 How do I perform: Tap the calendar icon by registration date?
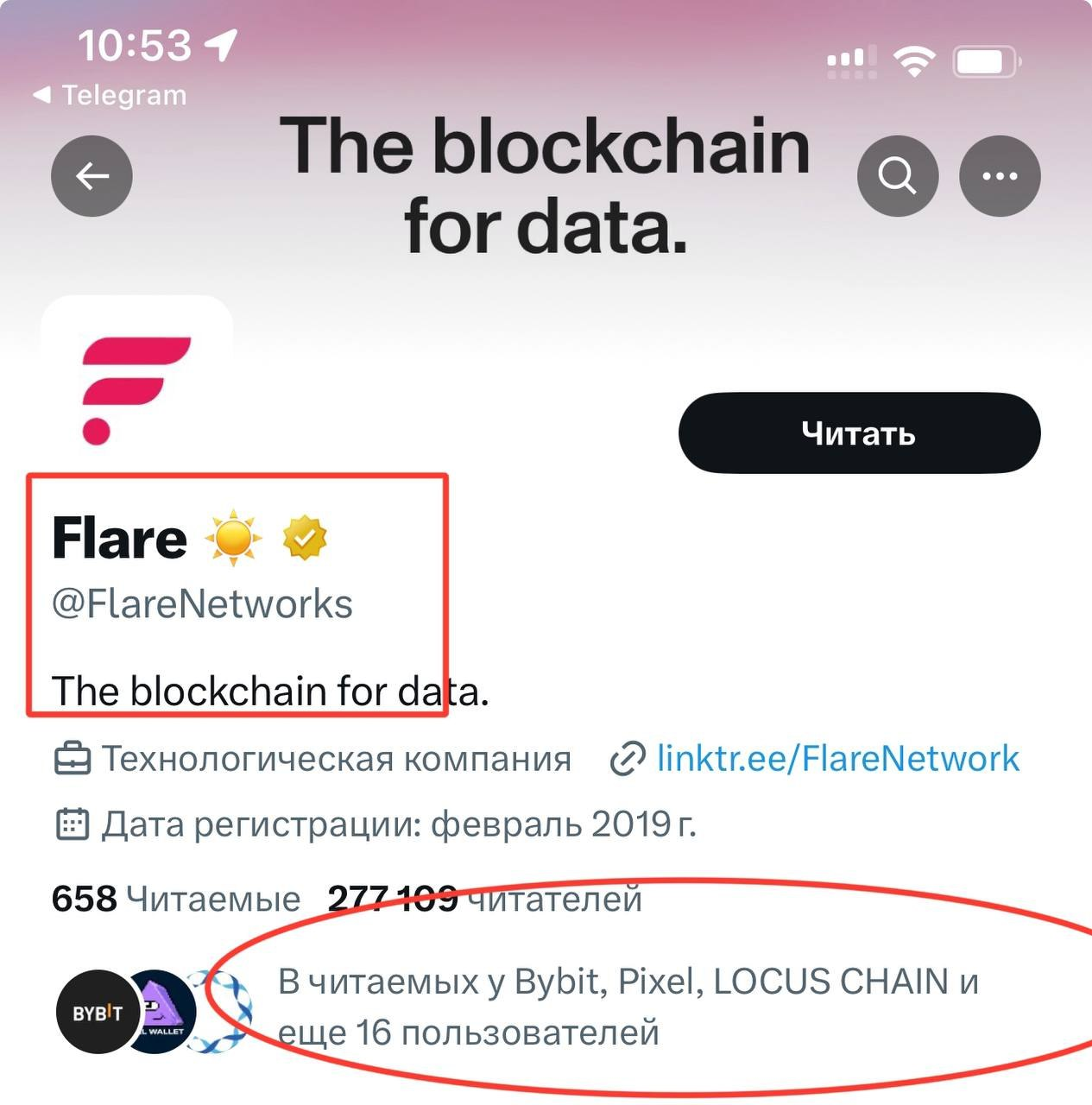[73, 824]
